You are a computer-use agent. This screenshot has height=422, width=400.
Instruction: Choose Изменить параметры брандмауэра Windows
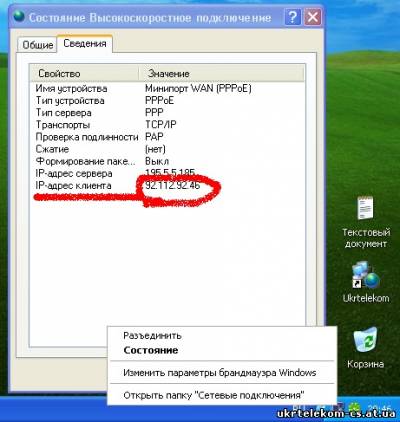(x=219, y=372)
